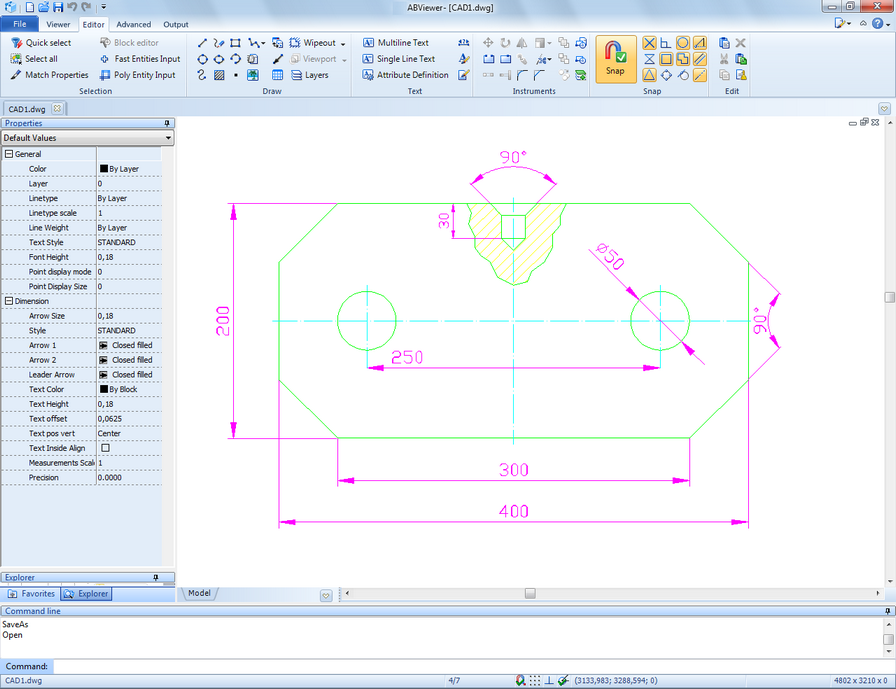Select the Point drawing tool
This screenshot has height=689, width=896.
coord(235,75)
